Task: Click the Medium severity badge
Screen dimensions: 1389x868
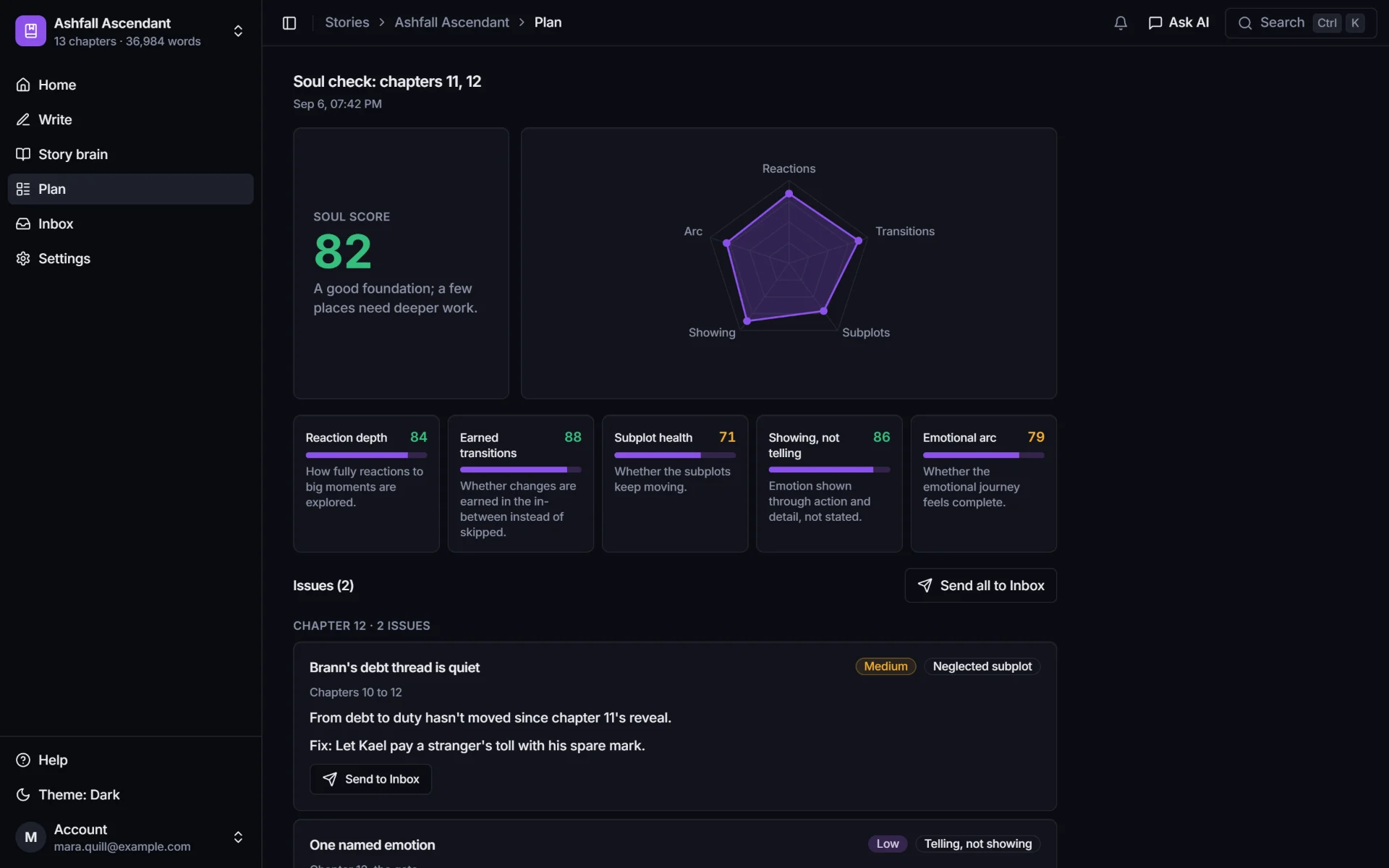Action: pos(885,666)
